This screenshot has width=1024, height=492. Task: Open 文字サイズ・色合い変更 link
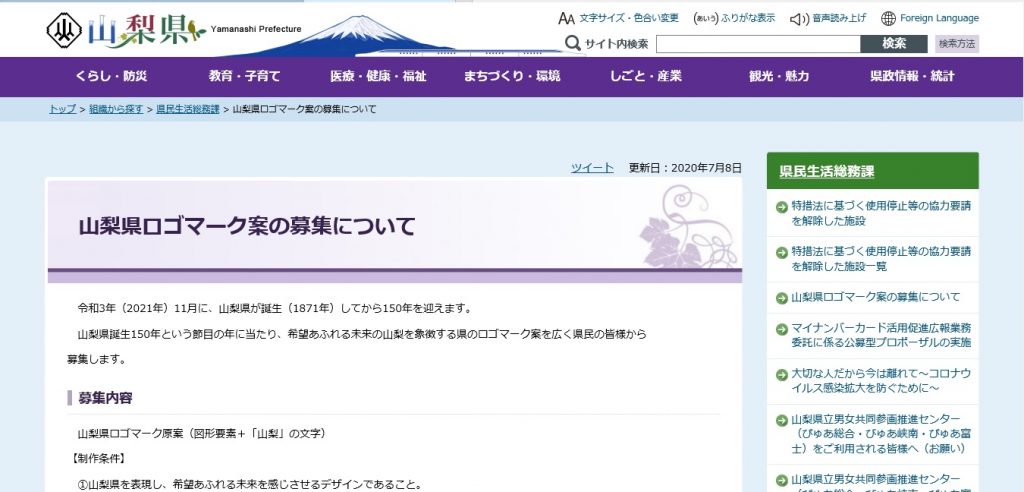pyautogui.click(x=629, y=18)
